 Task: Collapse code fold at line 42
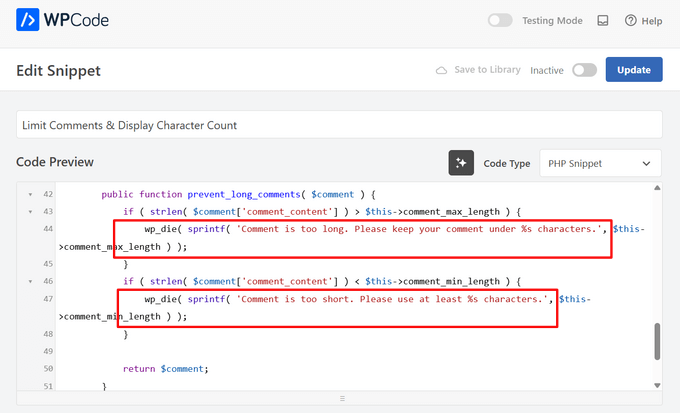pyautogui.click(x=30, y=194)
